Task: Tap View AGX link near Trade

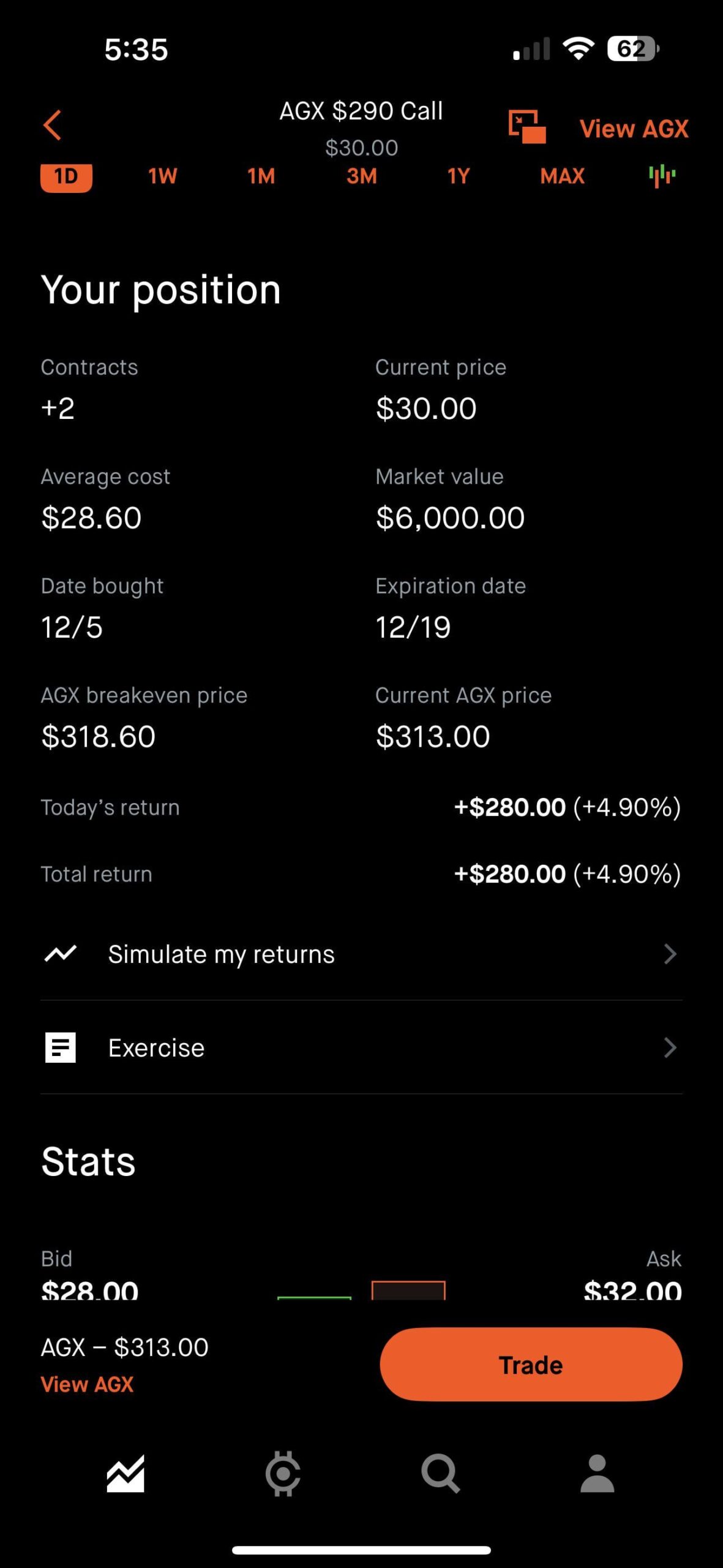Action: [87, 1384]
